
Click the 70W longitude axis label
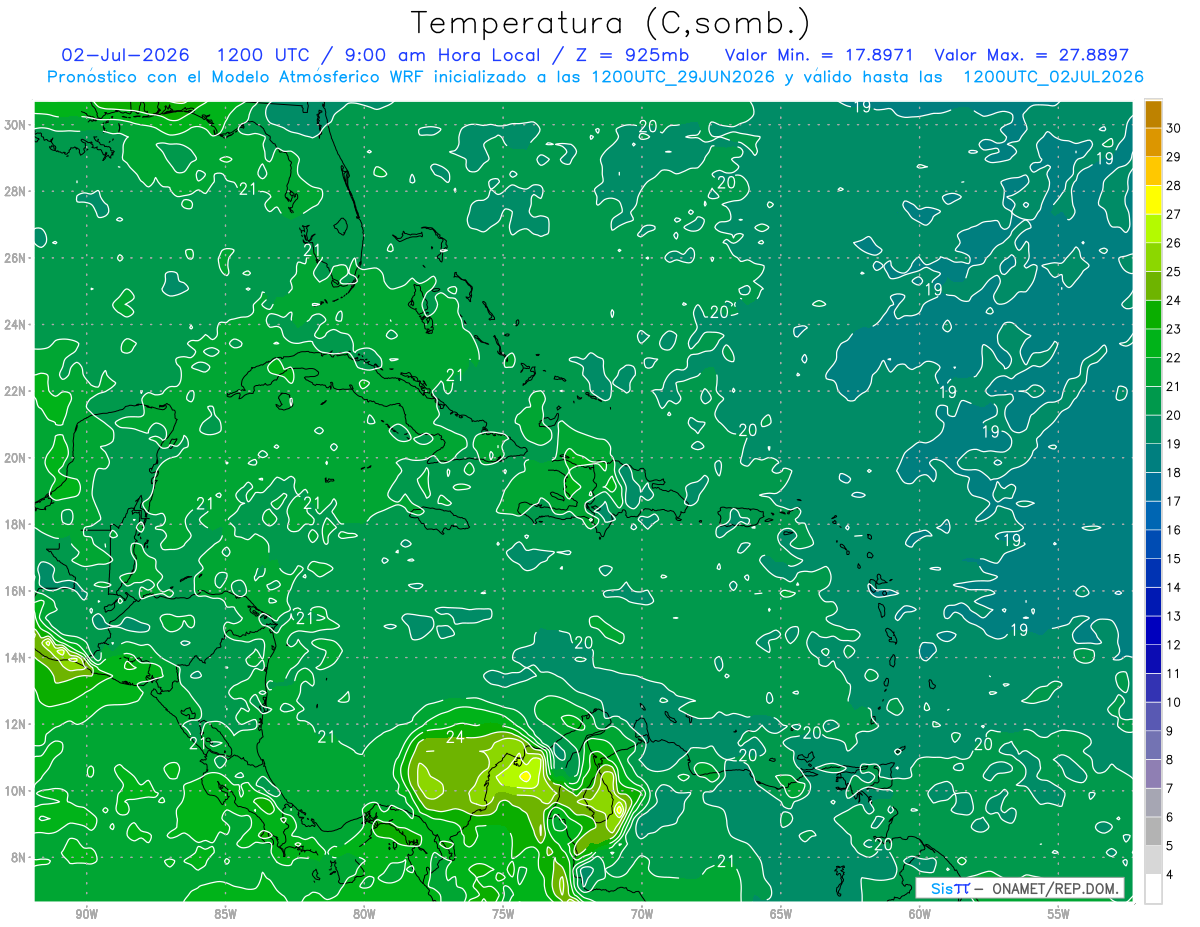point(642,915)
